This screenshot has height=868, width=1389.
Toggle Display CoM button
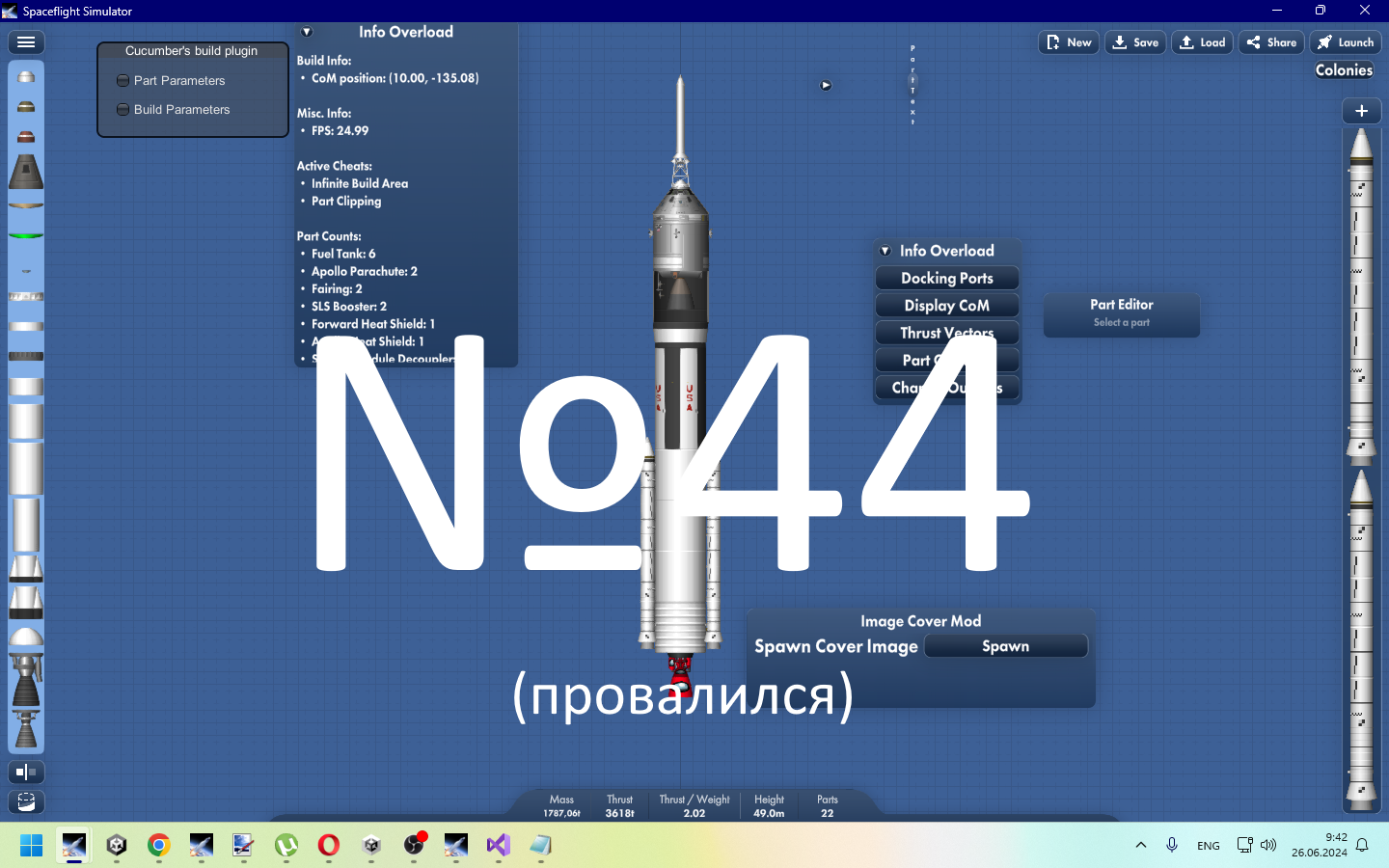(x=947, y=306)
